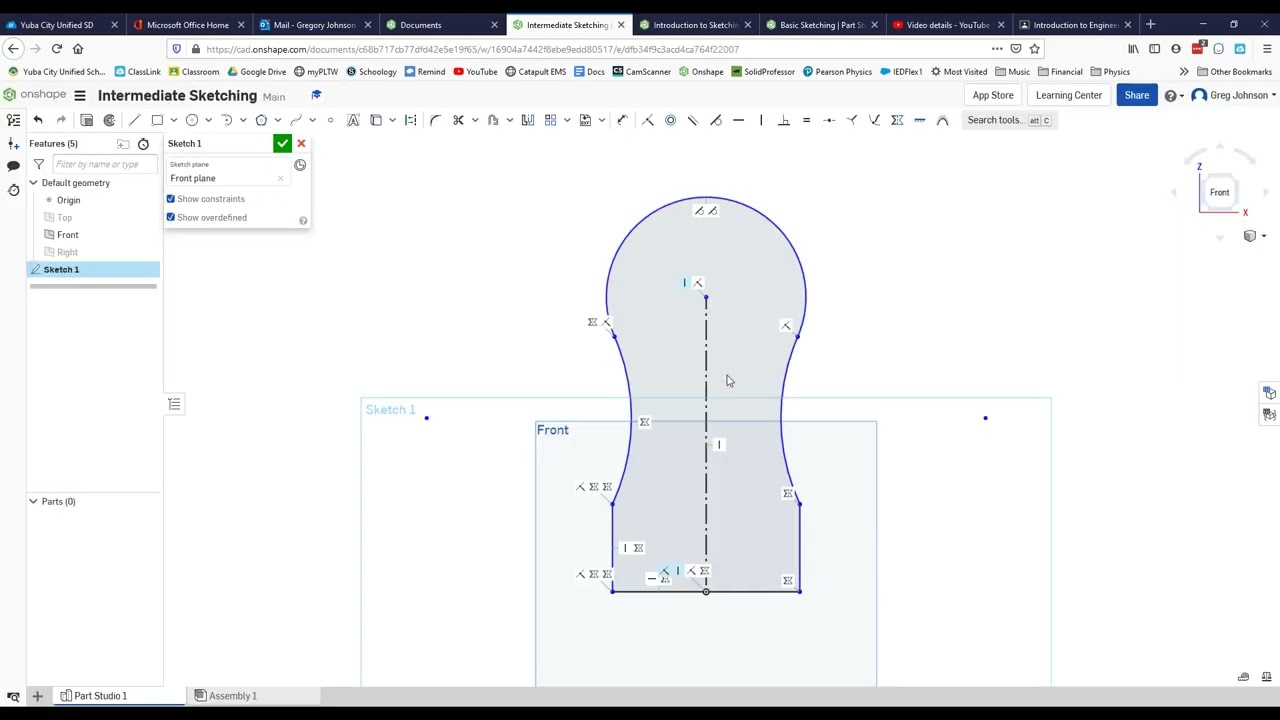
Task: Expand the trim tool dropdown arrow
Action: point(474,120)
